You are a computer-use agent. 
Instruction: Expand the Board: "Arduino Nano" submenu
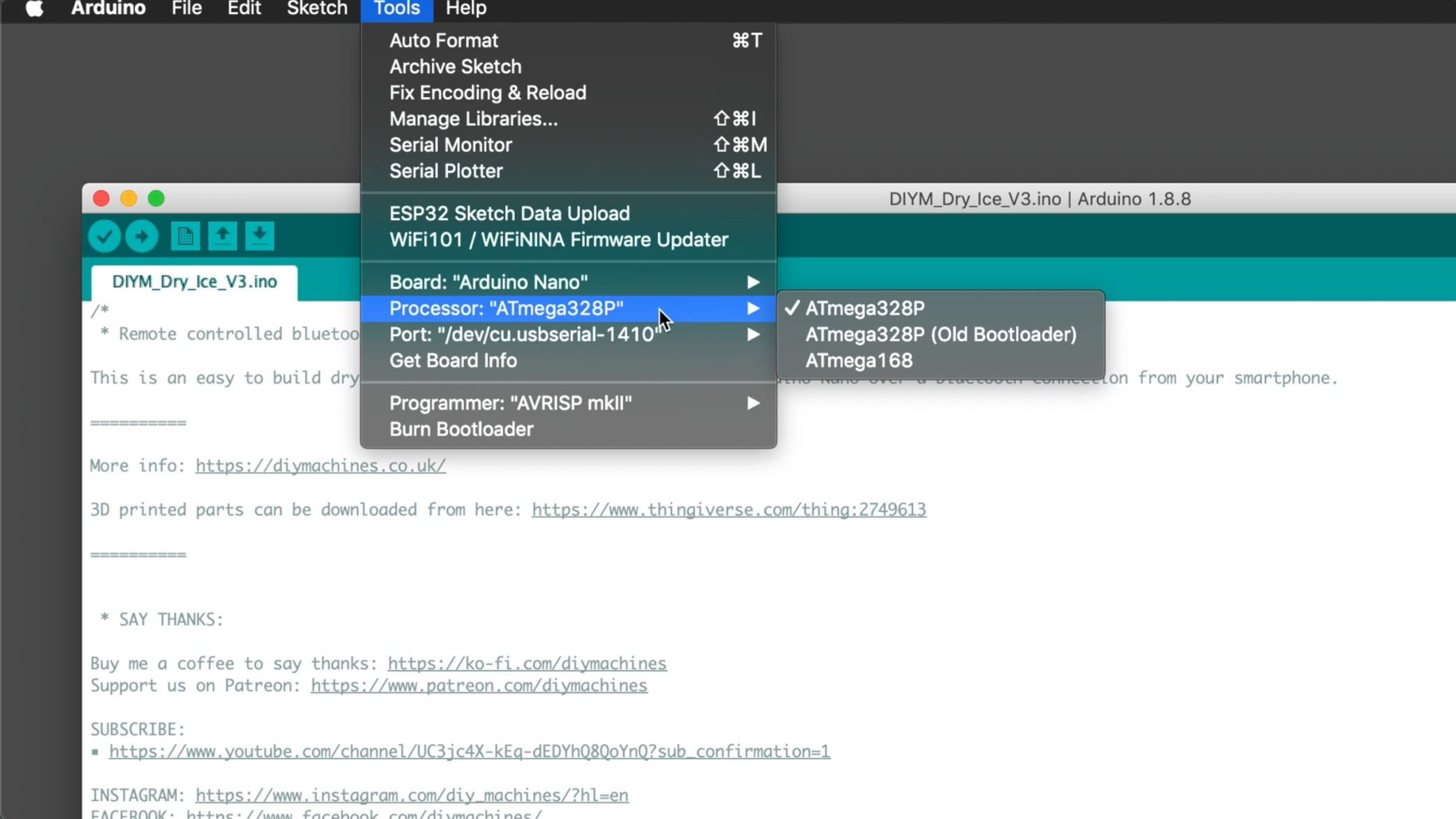[x=569, y=282]
